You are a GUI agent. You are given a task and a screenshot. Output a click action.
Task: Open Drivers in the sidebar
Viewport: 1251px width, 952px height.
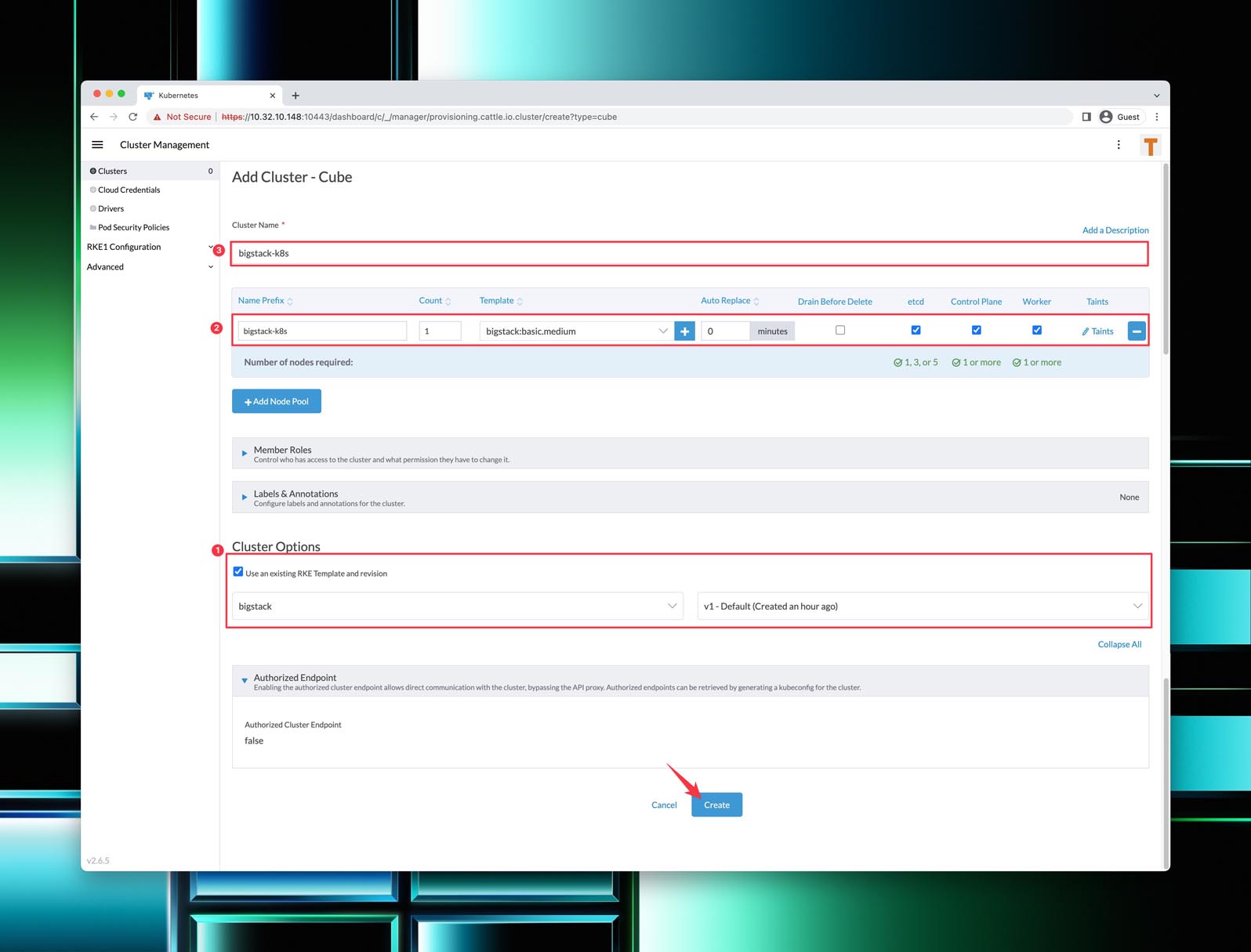[x=150, y=208]
